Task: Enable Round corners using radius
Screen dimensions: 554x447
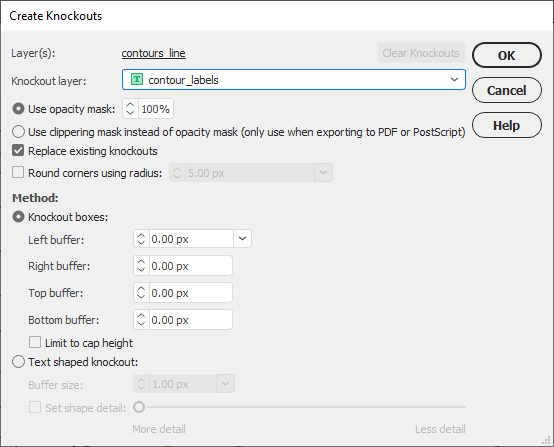Action: [18, 172]
